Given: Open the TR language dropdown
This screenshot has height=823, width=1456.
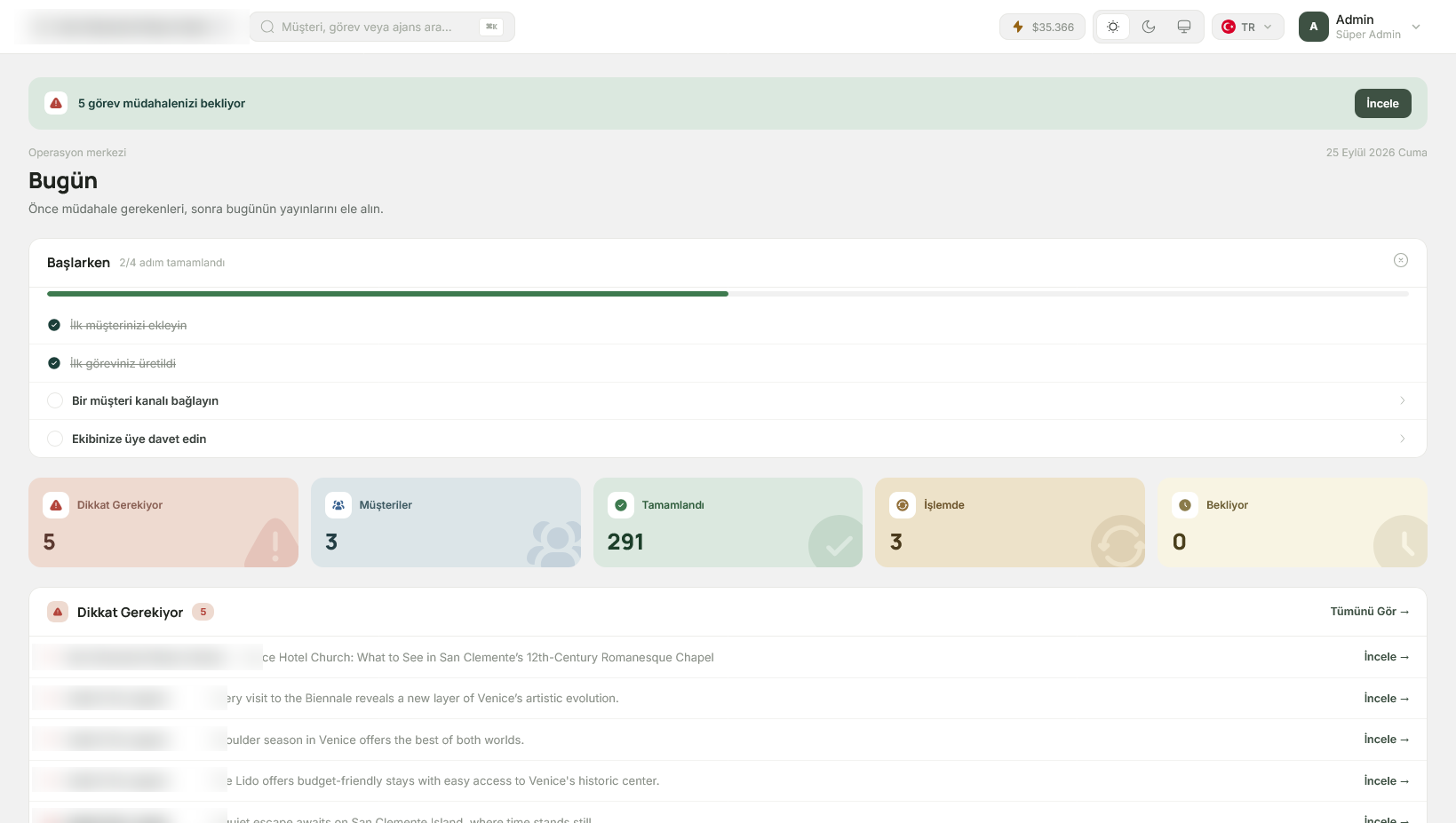Looking at the screenshot, I should click(x=1247, y=27).
